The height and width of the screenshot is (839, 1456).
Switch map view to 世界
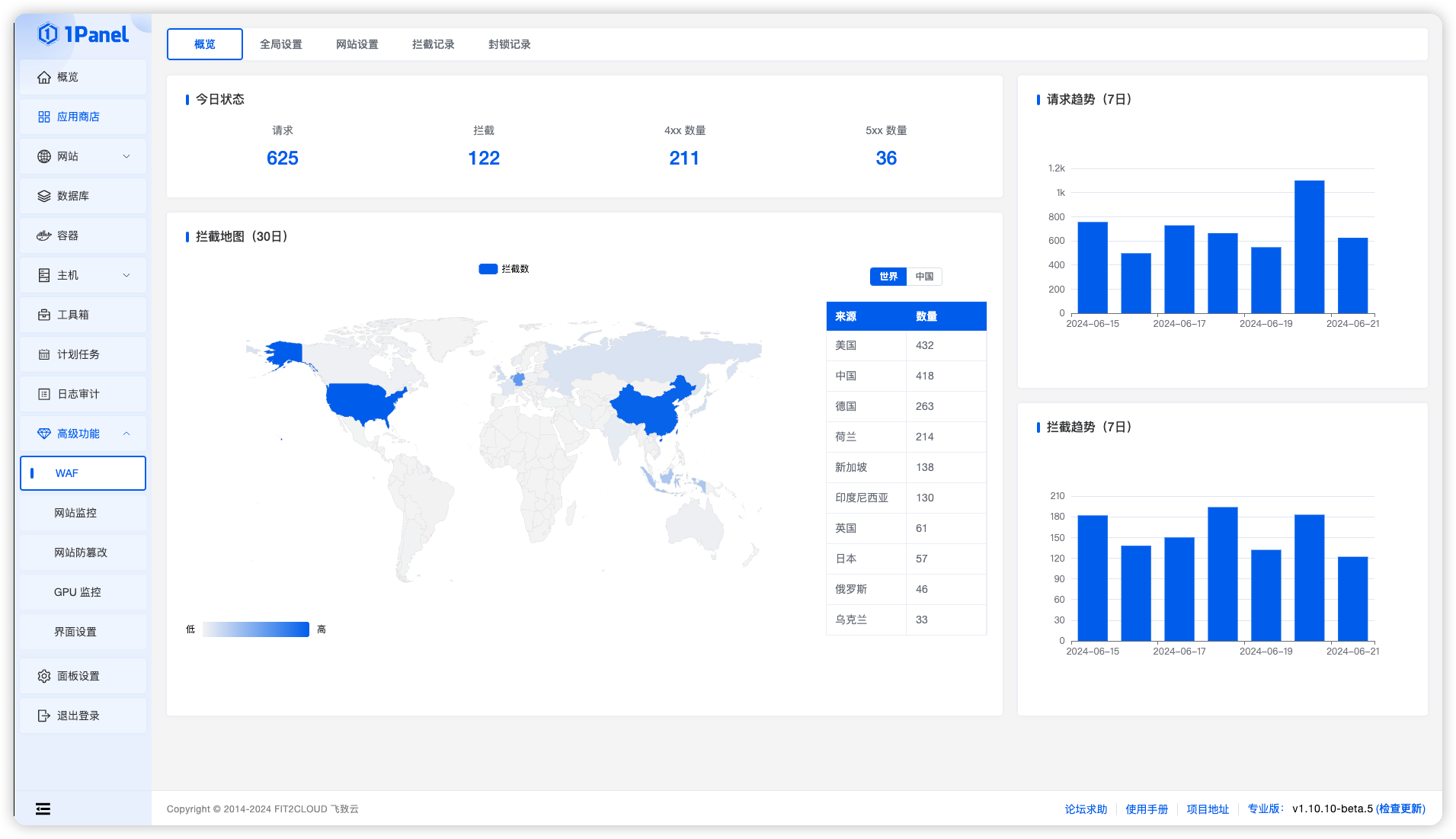[x=888, y=277]
